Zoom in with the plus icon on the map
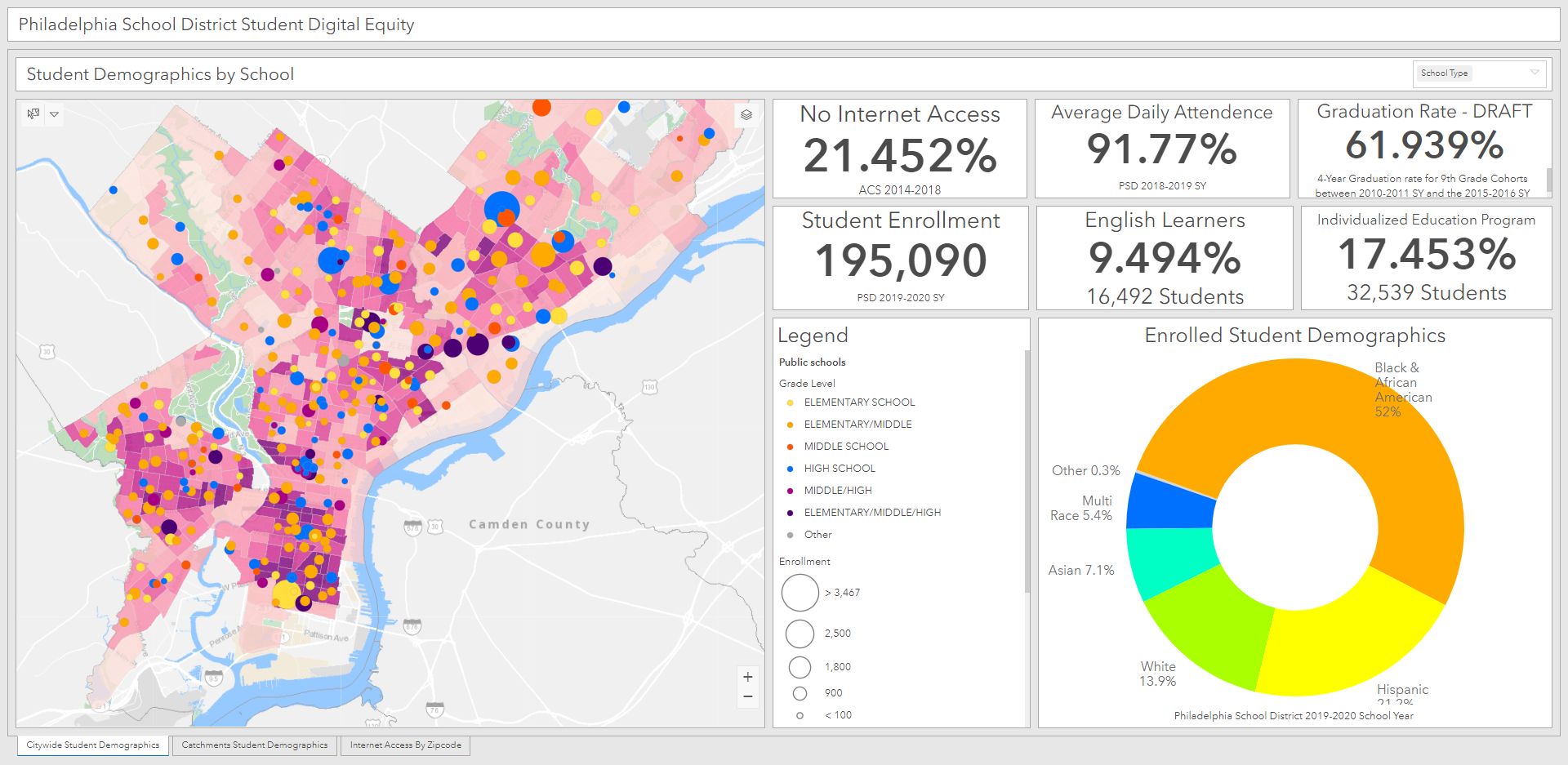 [x=746, y=677]
